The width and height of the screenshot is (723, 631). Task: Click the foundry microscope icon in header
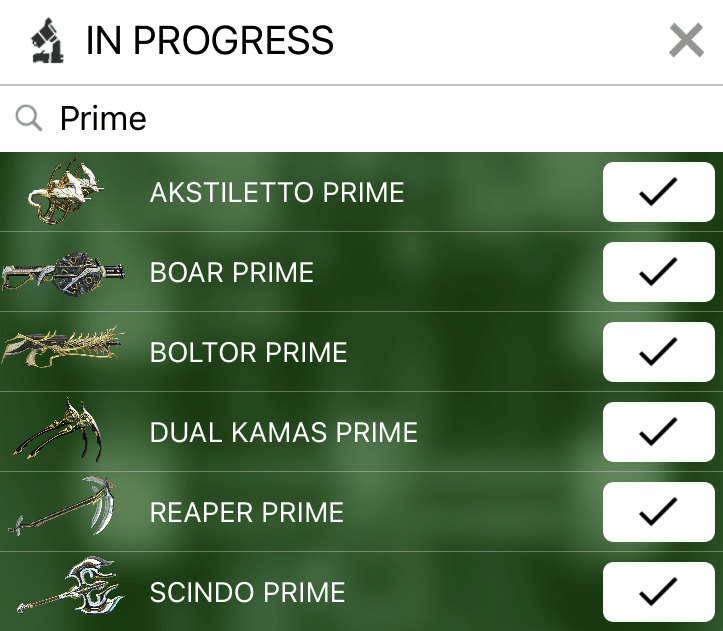click(x=44, y=41)
